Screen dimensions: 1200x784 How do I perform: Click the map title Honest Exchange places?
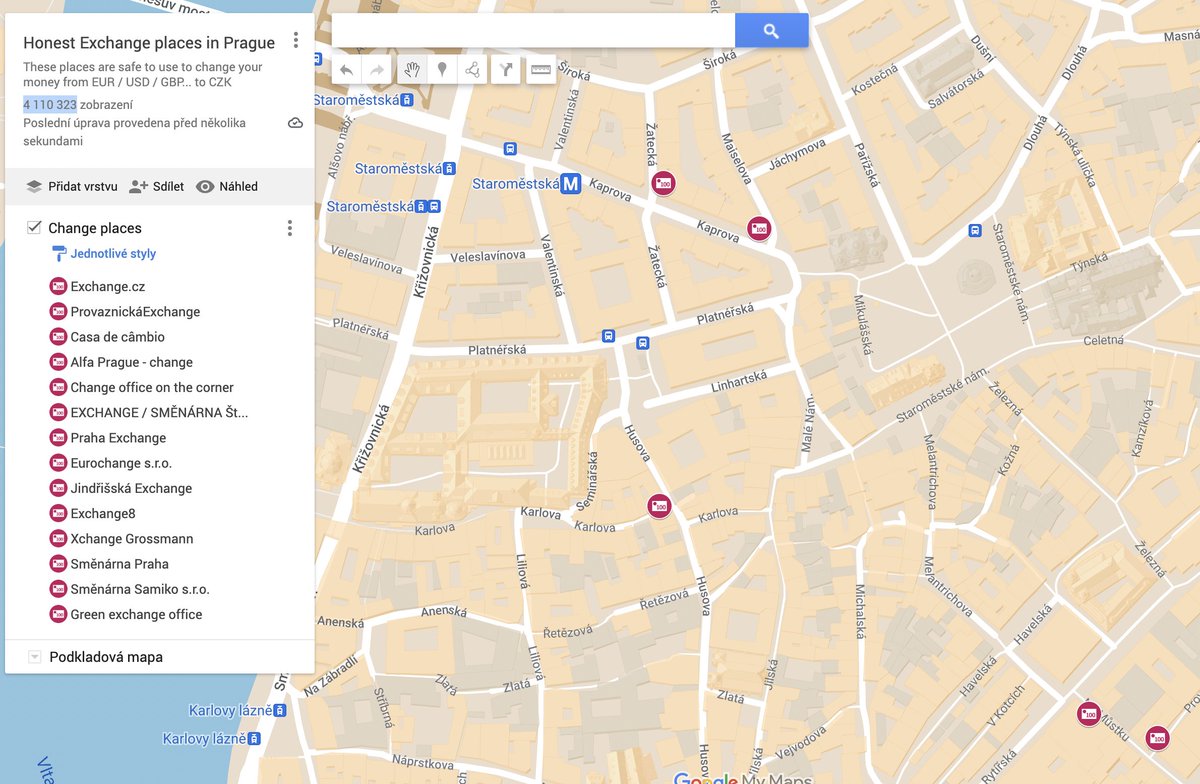pos(149,43)
